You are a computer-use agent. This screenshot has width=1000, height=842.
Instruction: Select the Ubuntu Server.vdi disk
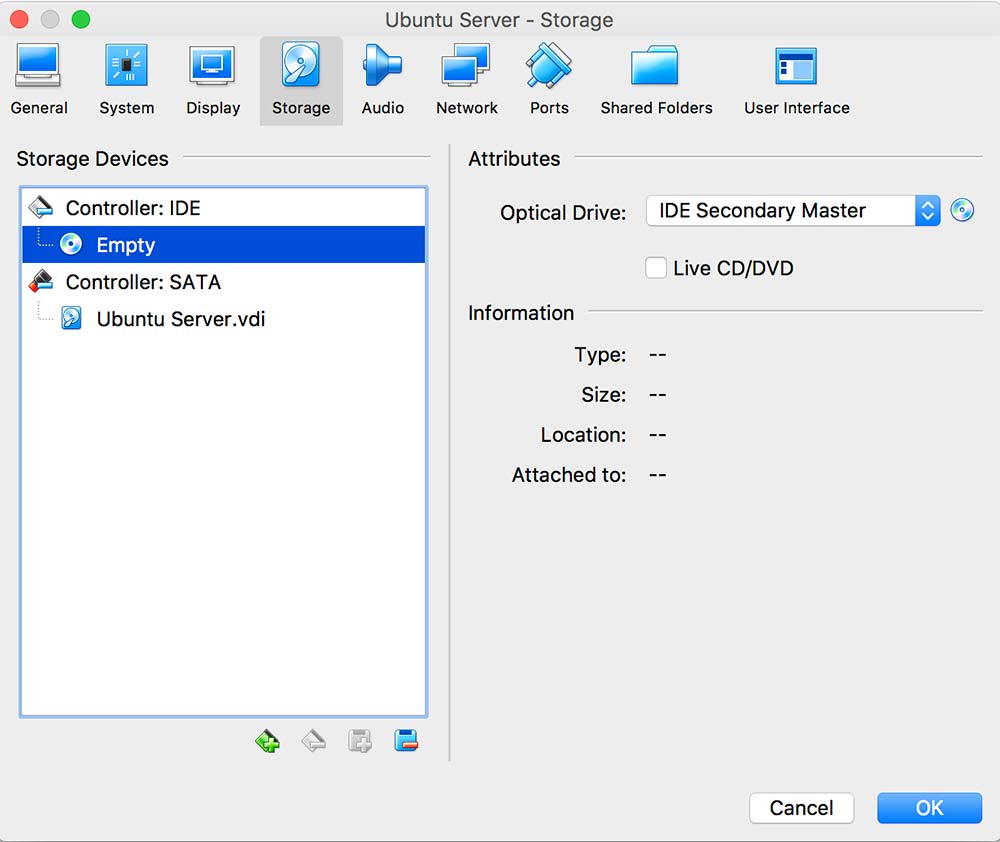180,319
